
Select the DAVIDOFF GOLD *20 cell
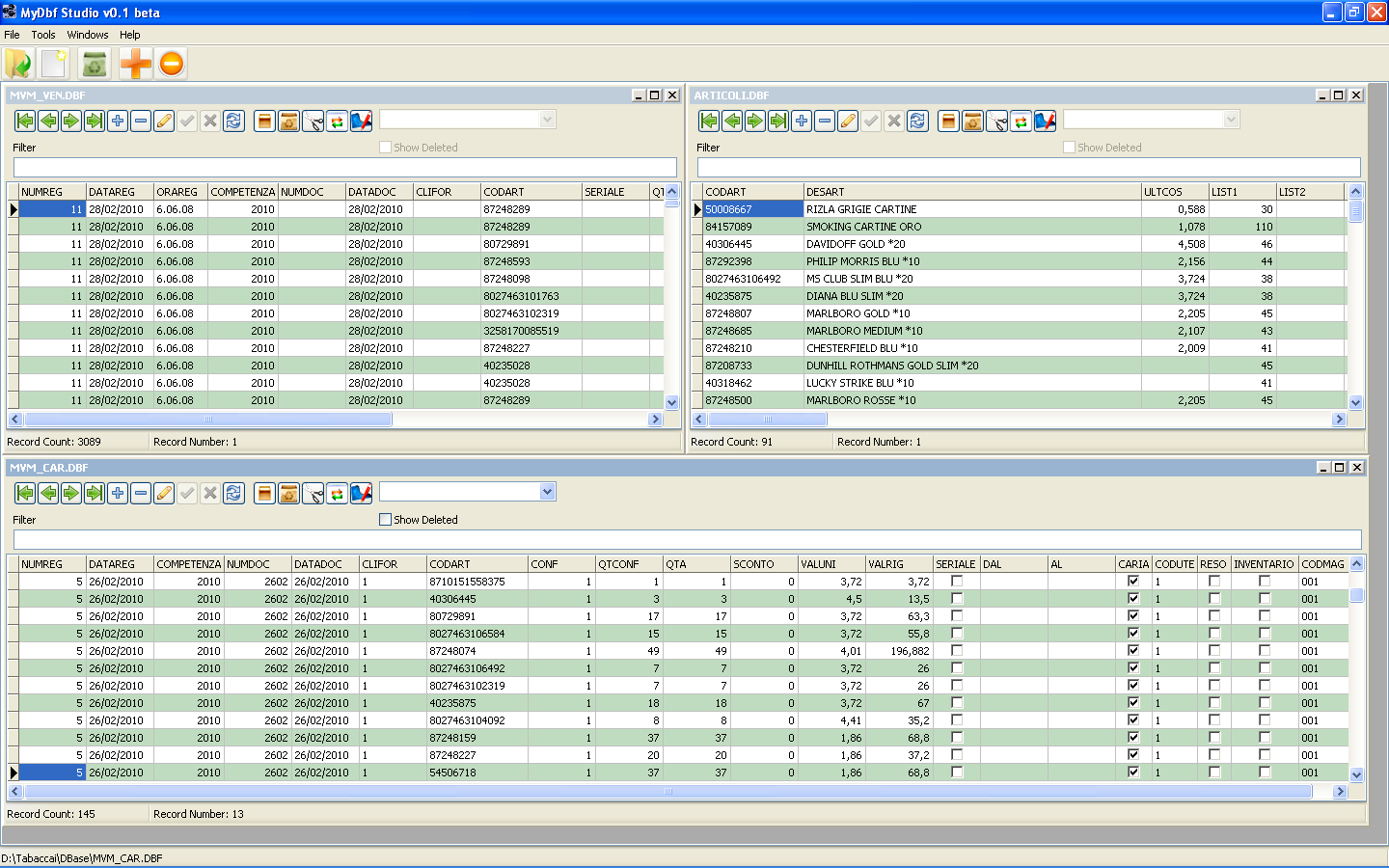tap(972, 244)
